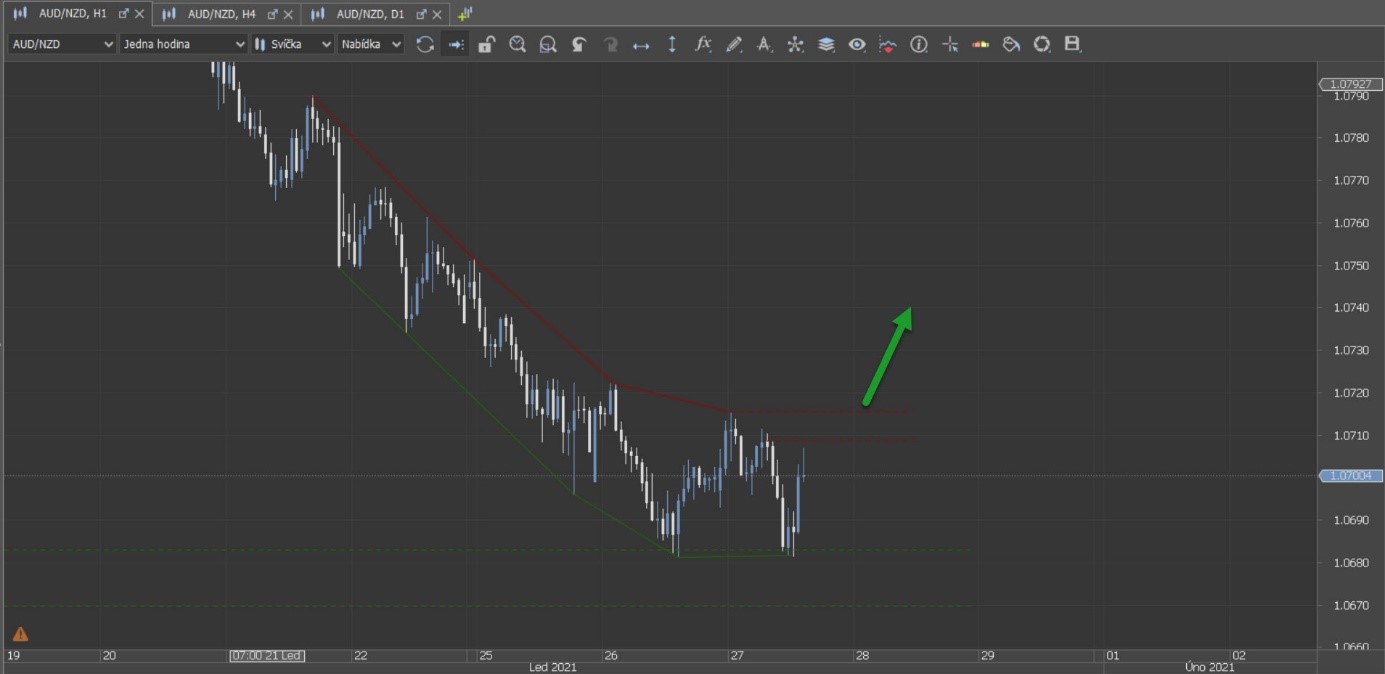Viewport: 1385px width, 674px height.
Task: Click the colored bars icon
Action: tap(981, 44)
